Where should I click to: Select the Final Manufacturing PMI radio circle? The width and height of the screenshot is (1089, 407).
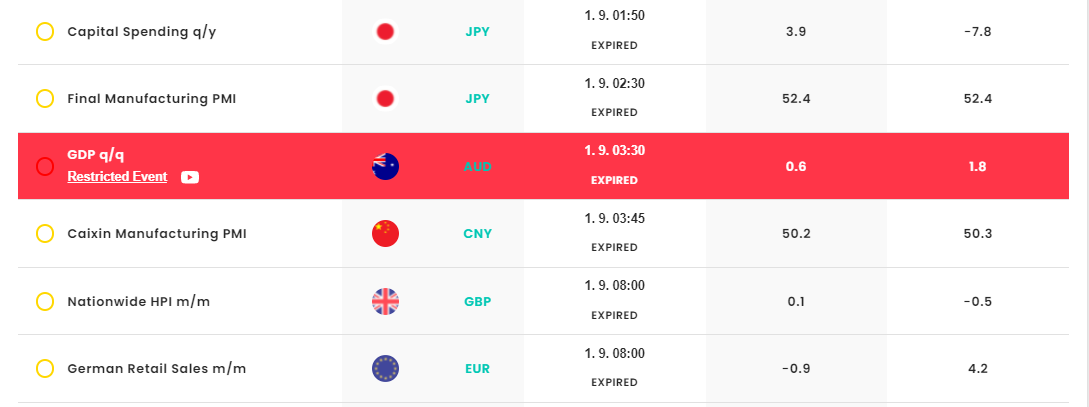pos(45,99)
